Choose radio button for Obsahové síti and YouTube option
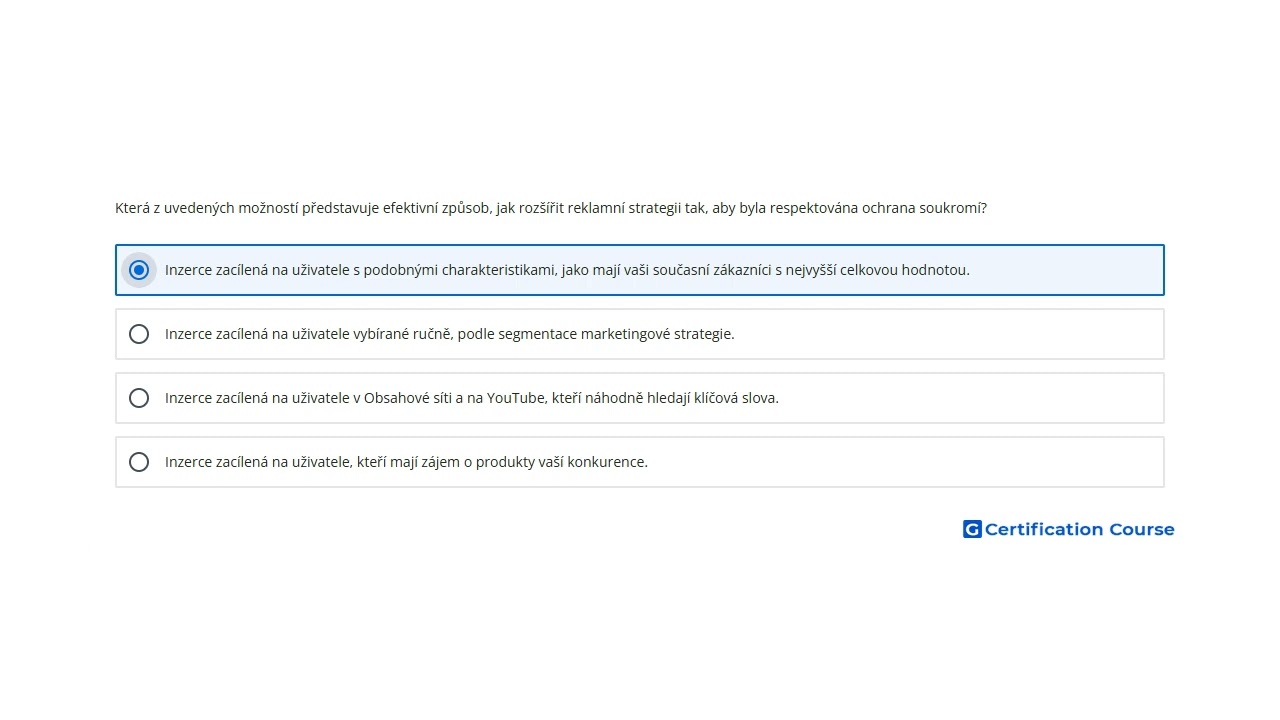 tap(139, 398)
